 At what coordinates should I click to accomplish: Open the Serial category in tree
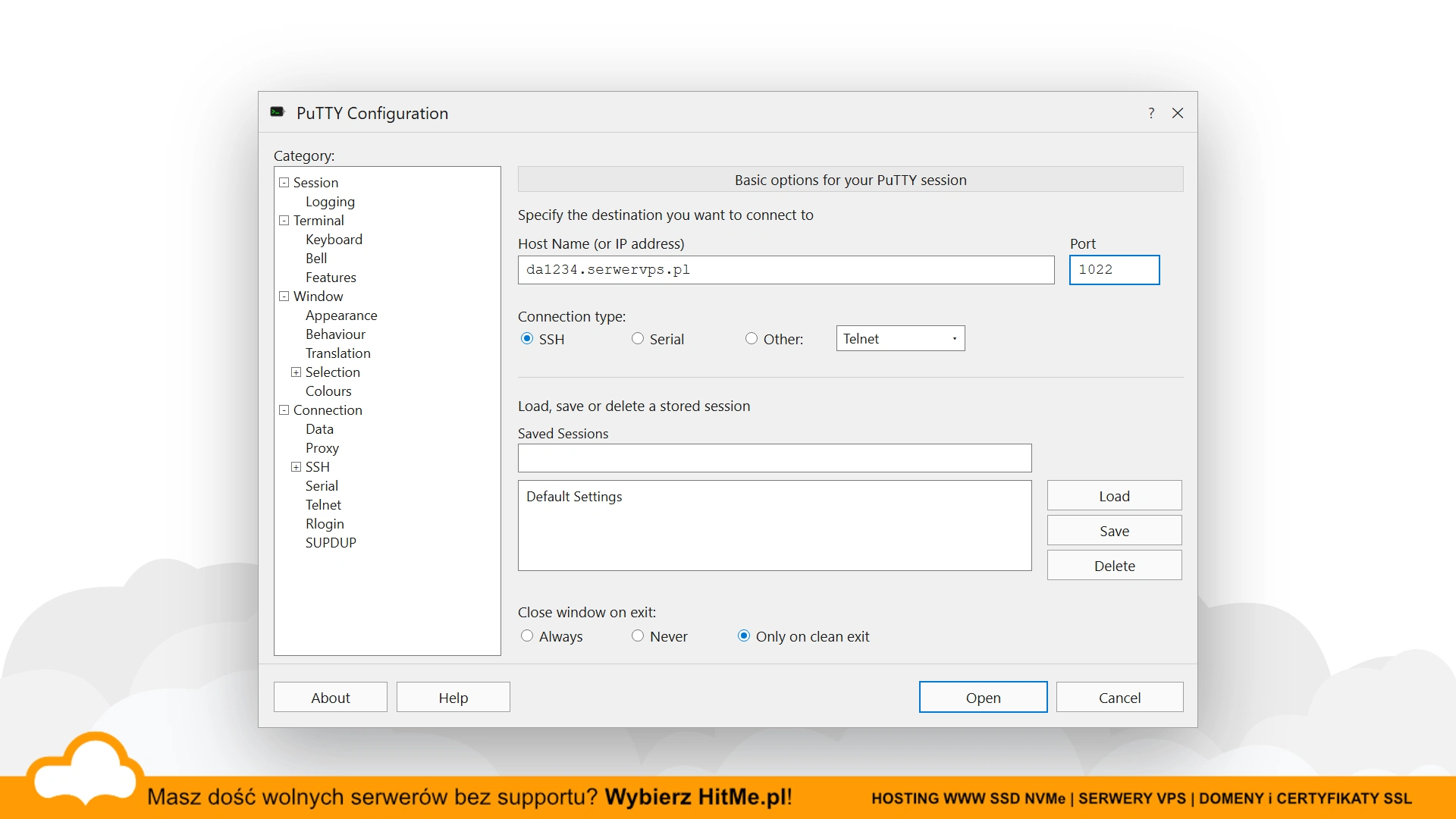point(322,486)
